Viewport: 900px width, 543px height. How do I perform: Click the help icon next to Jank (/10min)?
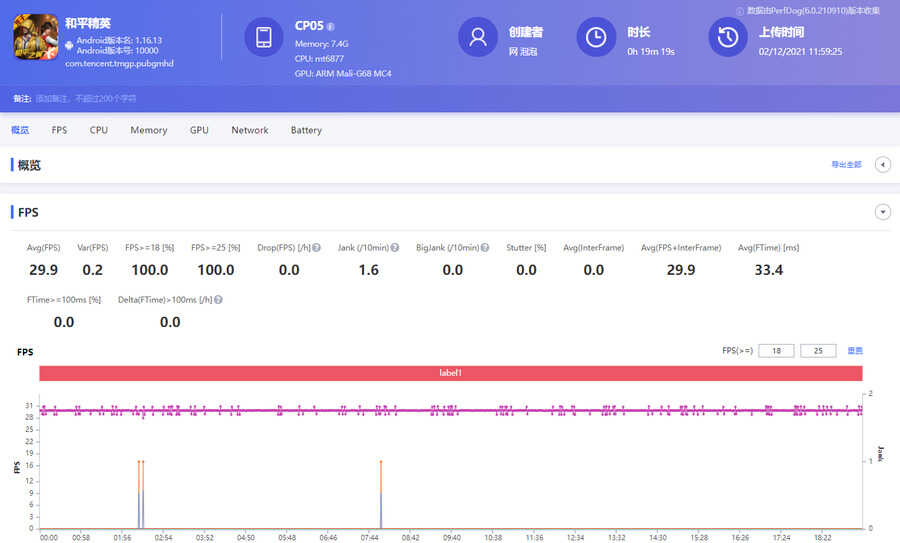pyautogui.click(x=395, y=247)
